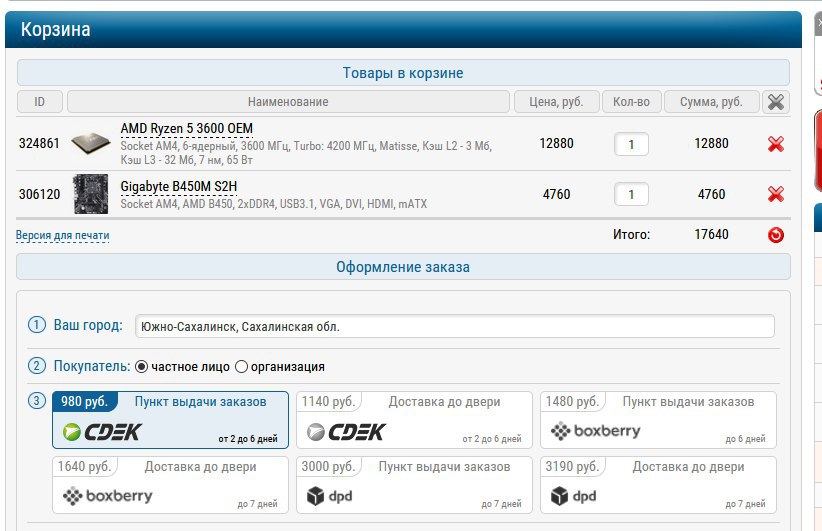The width and height of the screenshot is (822, 531).
Task: Choose Boxberry door delivery for 1640 руб.
Action: pyautogui.click(x=170, y=485)
